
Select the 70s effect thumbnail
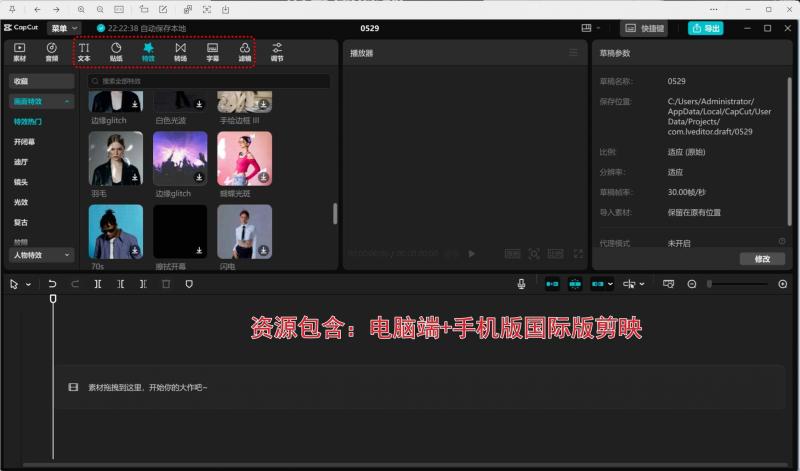click(x=116, y=232)
